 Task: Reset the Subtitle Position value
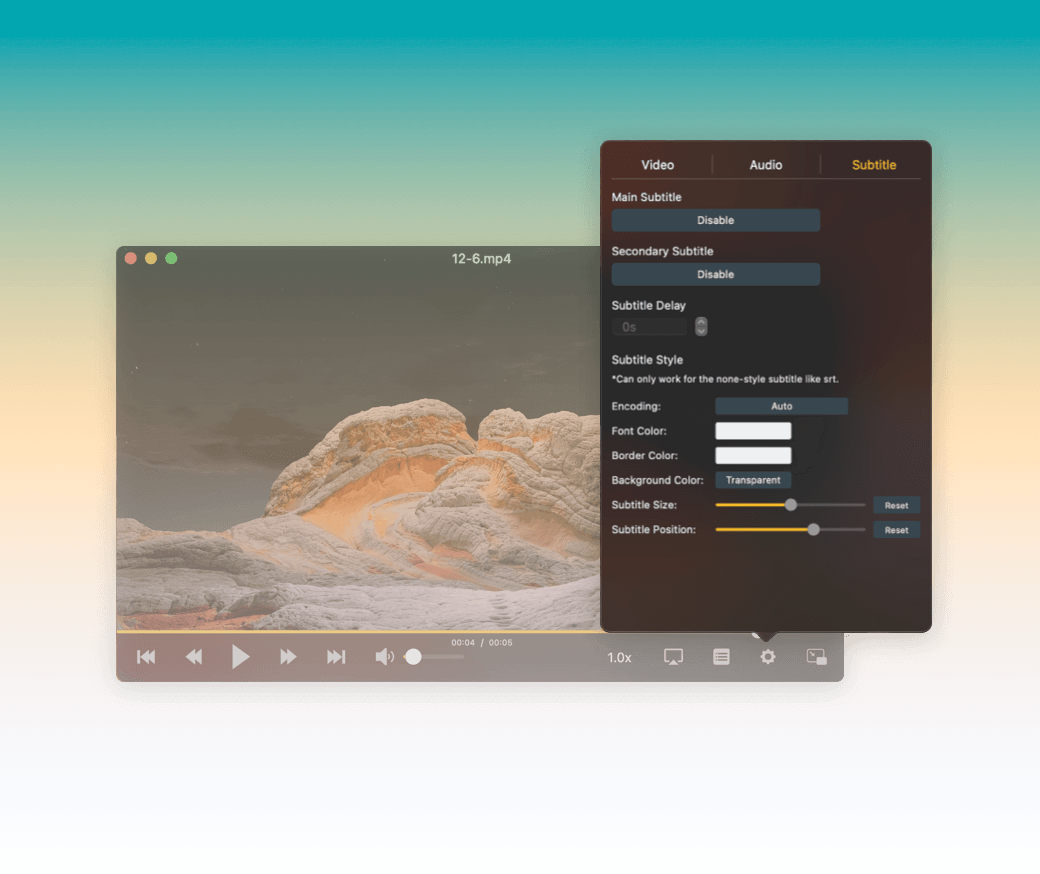coord(896,529)
